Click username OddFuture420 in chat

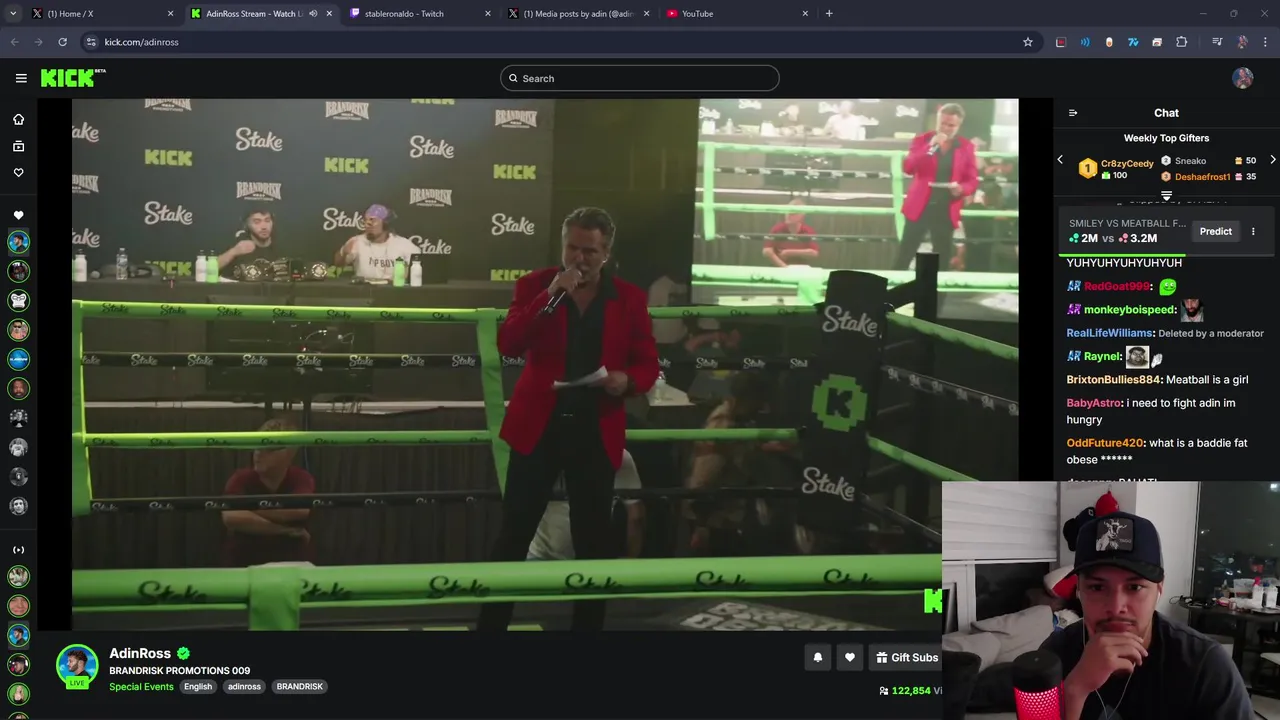click(x=1104, y=443)
